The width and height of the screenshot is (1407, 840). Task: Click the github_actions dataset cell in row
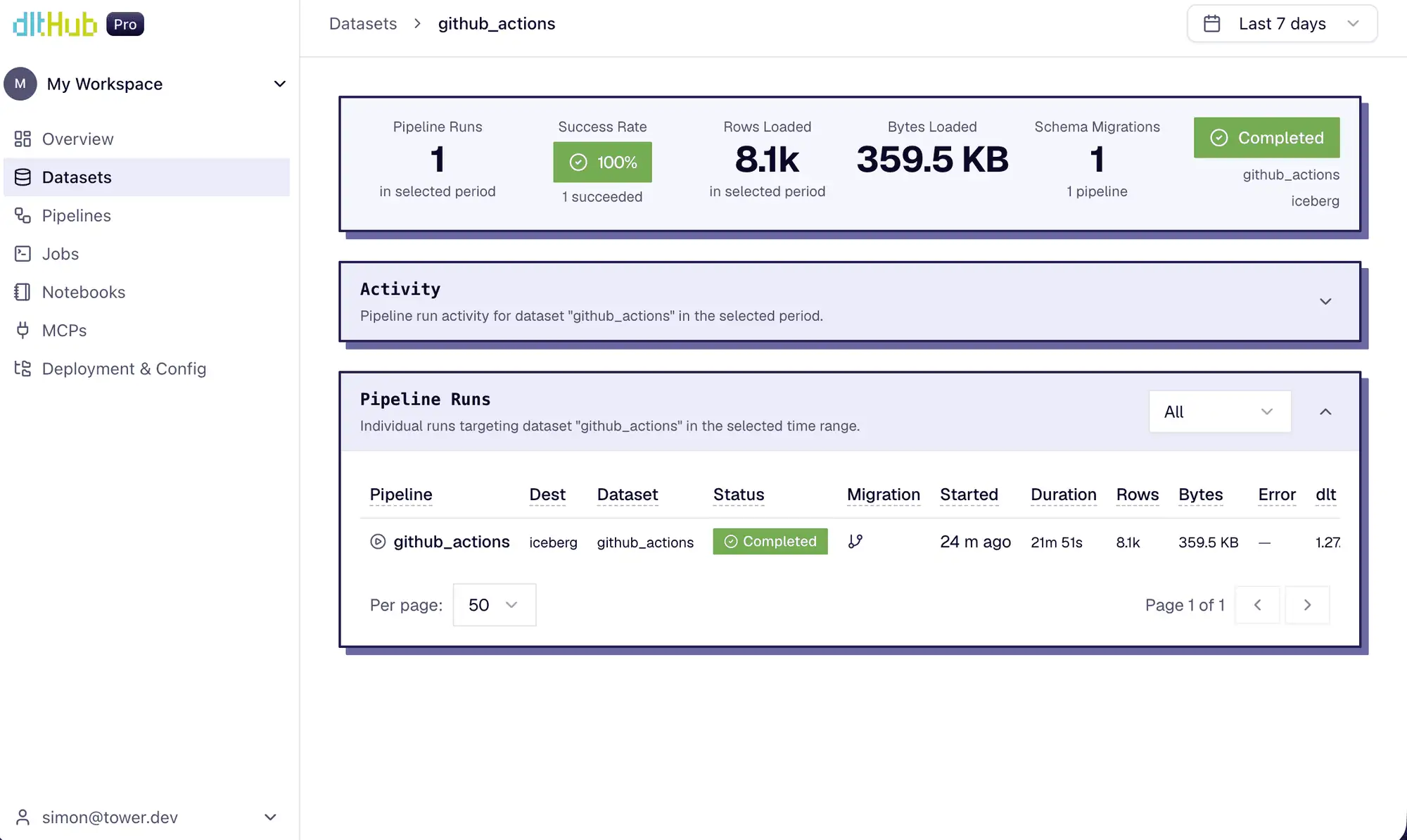click(x=645, y=542)
